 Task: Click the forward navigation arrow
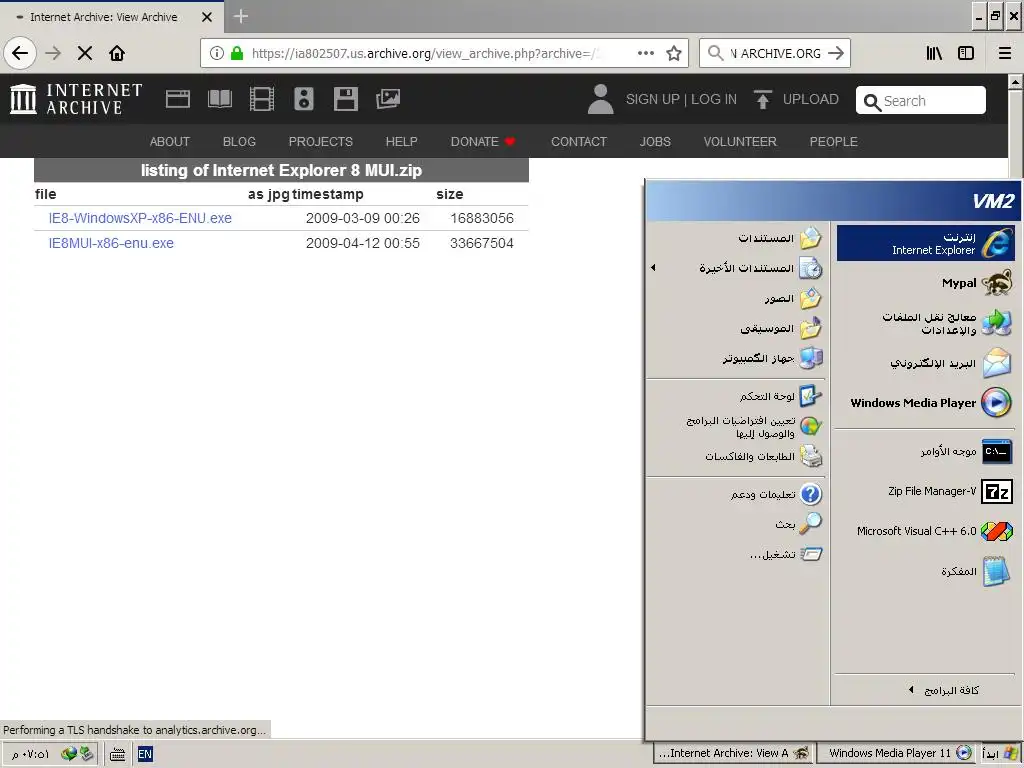(53, 53)
